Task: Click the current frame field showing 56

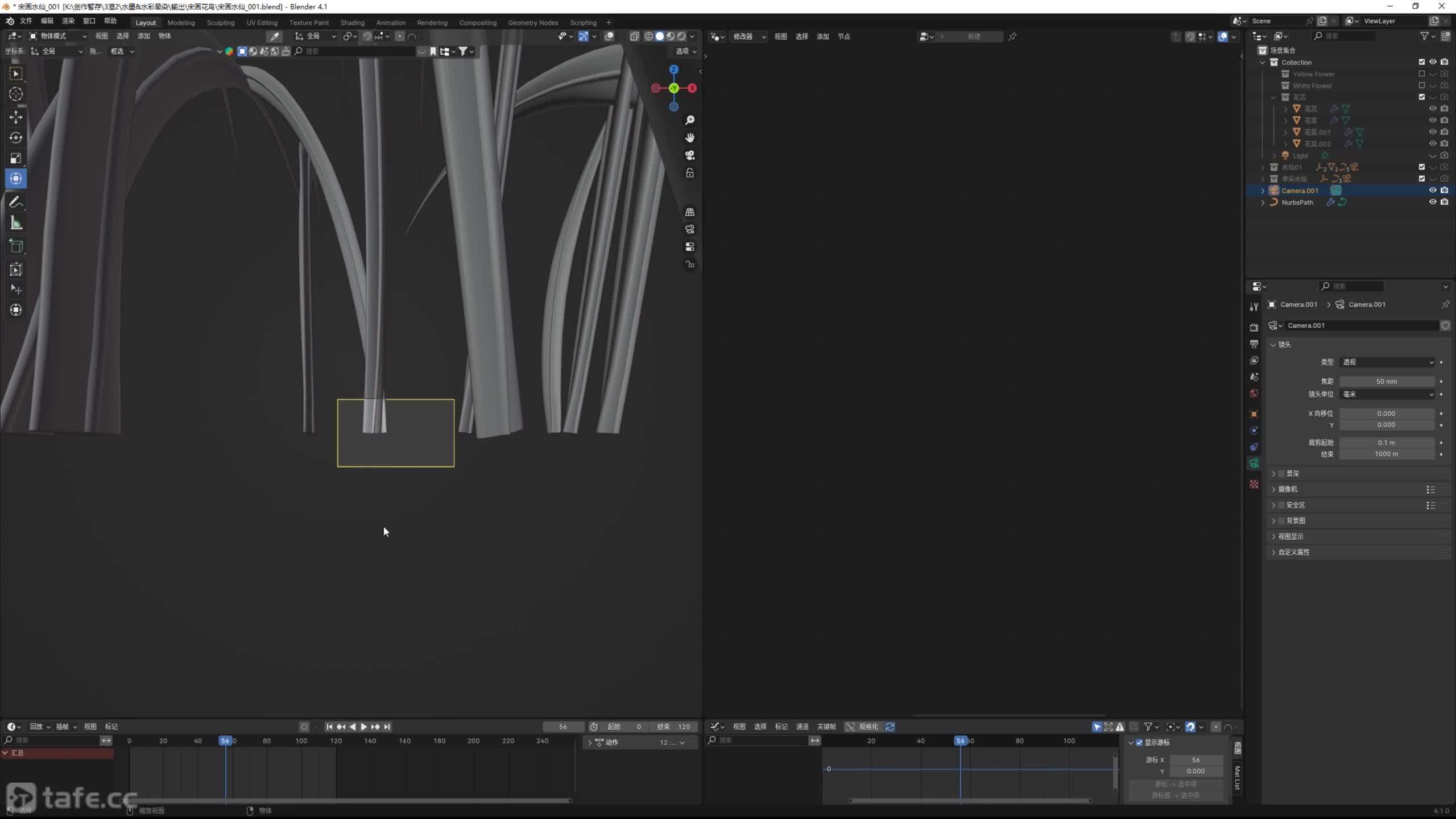Action: point(562,727)
